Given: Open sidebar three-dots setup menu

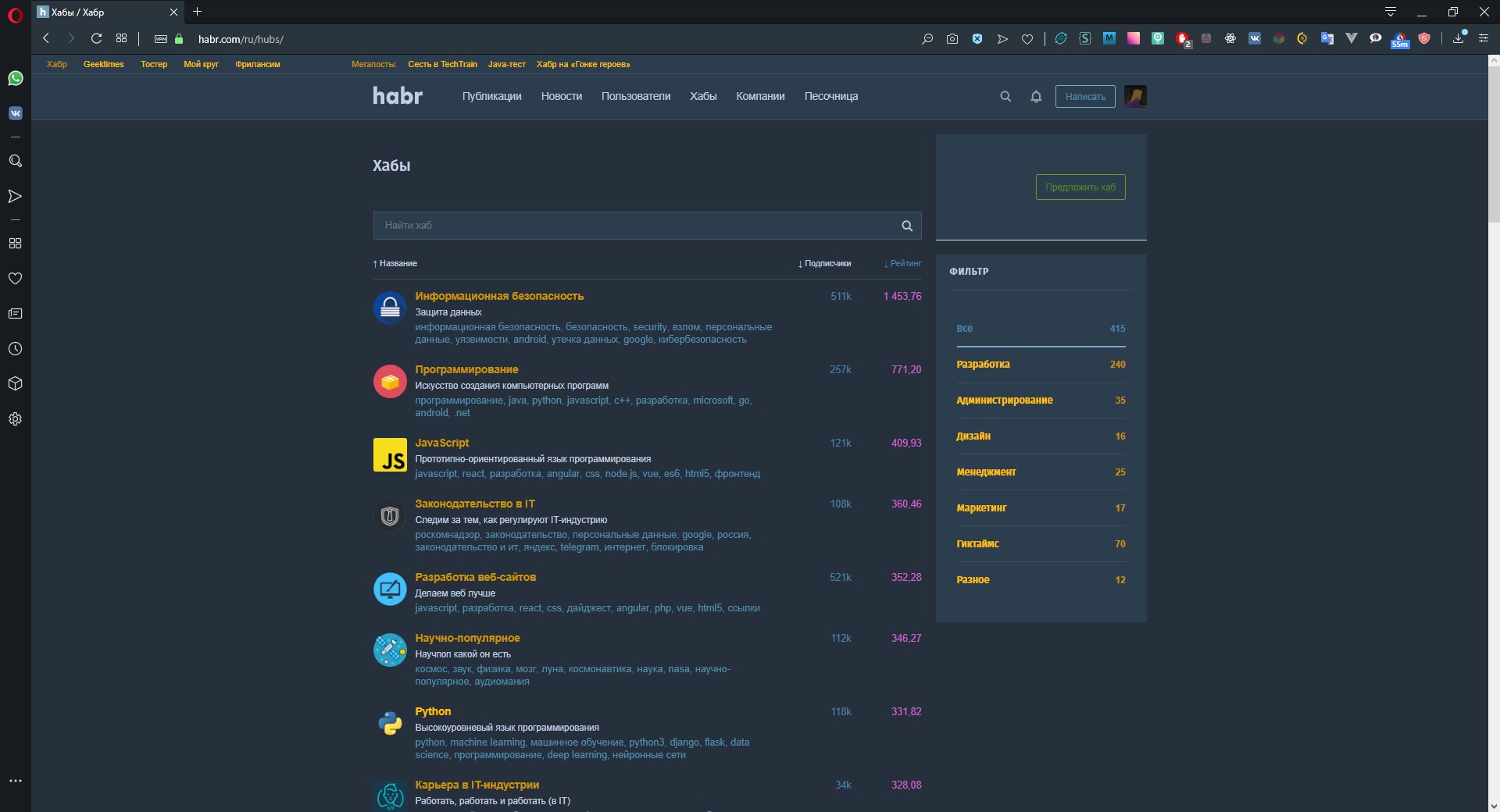Looking at the screenshot, I should click(15, 780).
